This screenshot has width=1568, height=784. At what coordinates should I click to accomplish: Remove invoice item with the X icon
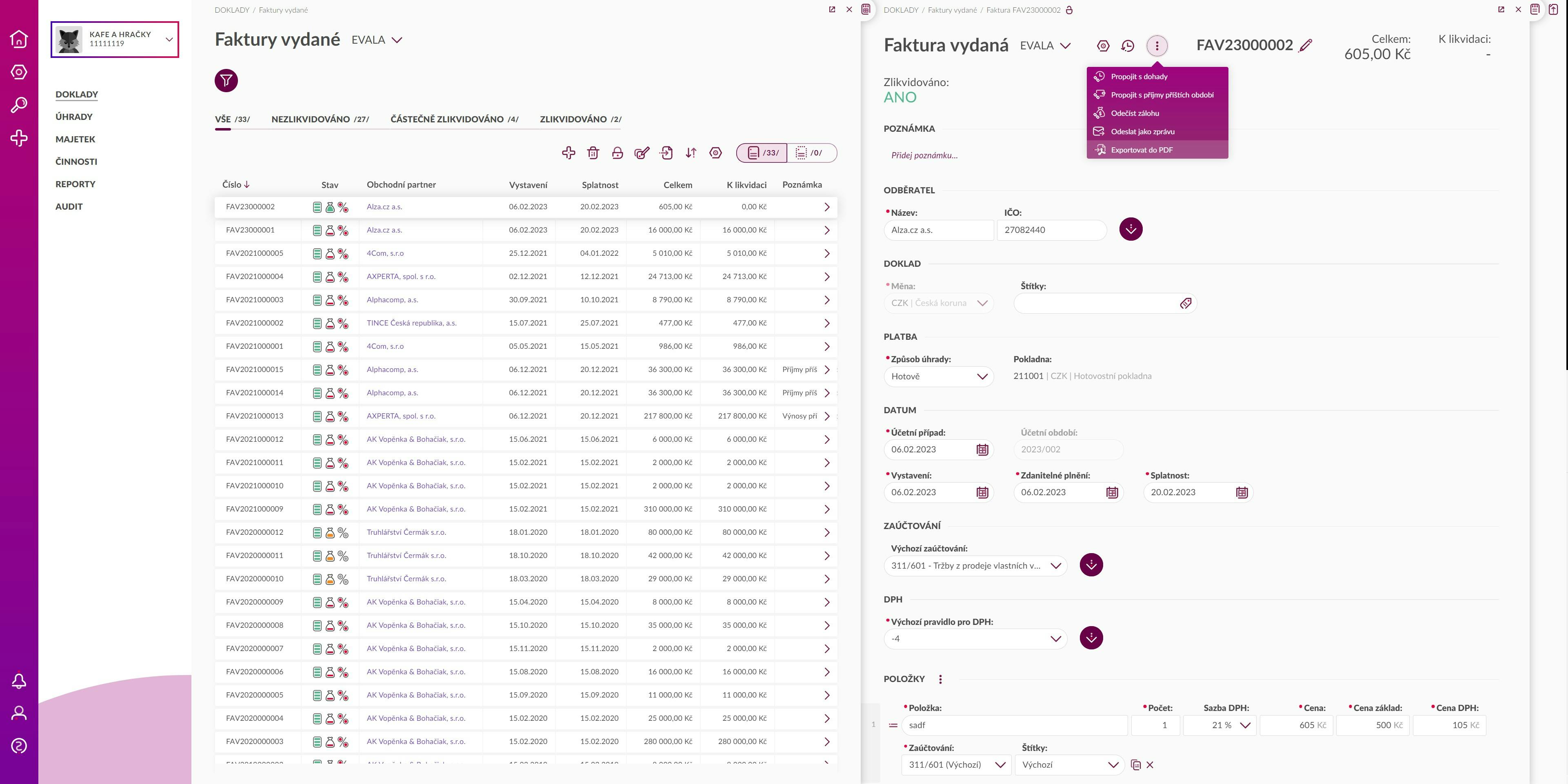tap(1150, 765)
